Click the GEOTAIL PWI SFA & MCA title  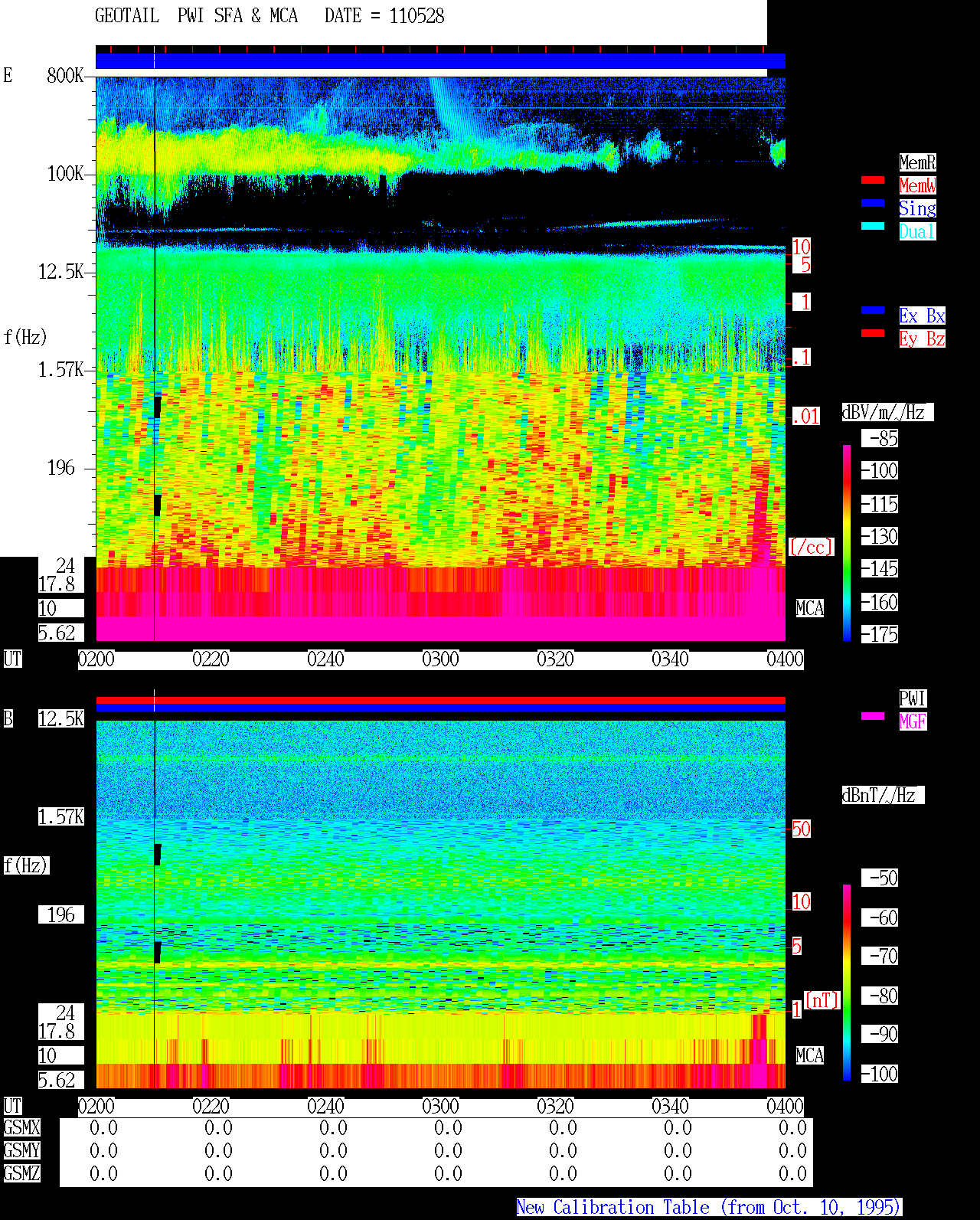(x=196, y=16)
